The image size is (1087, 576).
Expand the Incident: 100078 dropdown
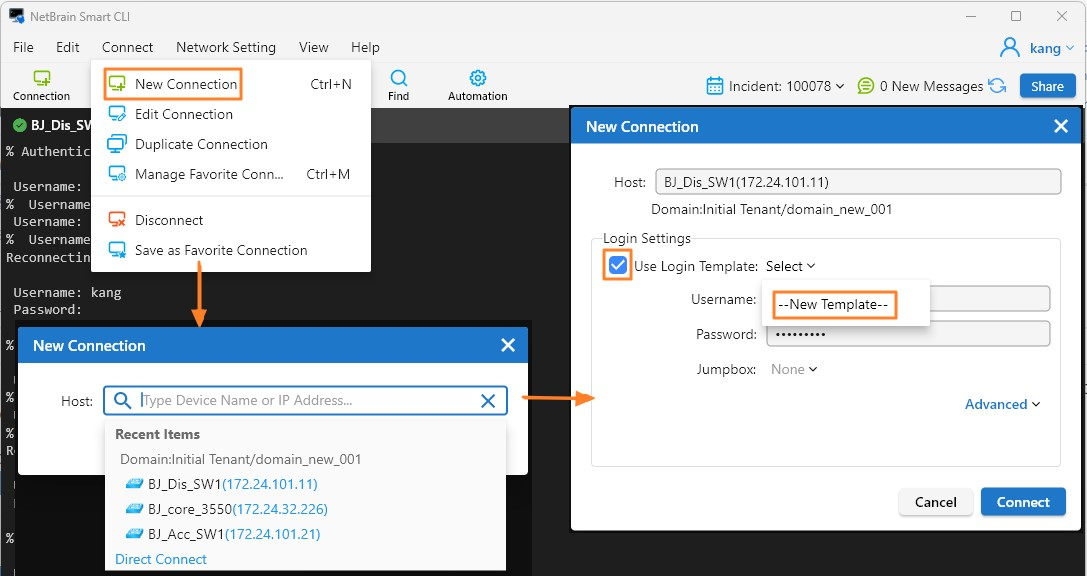(x=786, y=86)
